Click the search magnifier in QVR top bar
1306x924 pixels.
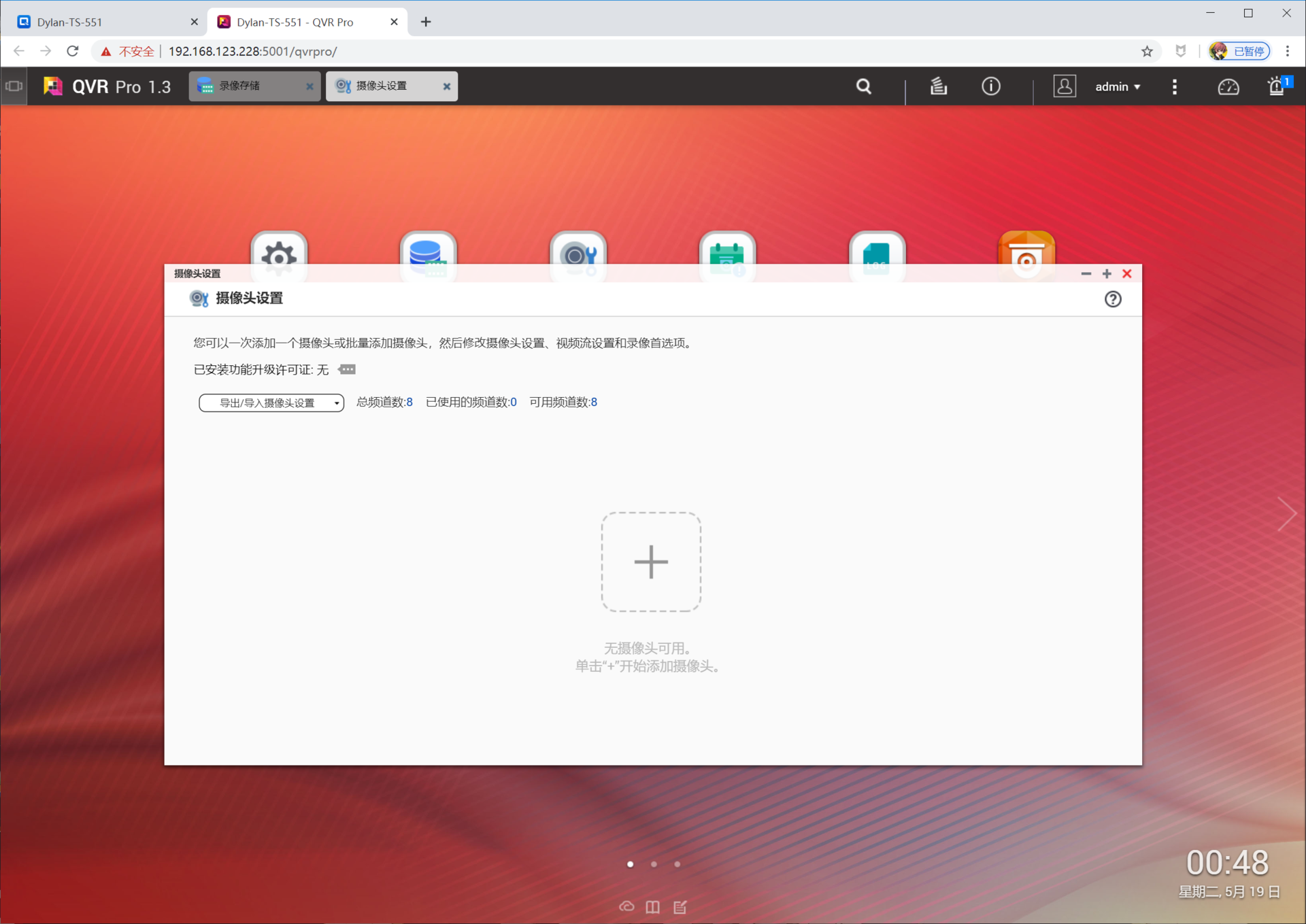[x=863, y=86]
